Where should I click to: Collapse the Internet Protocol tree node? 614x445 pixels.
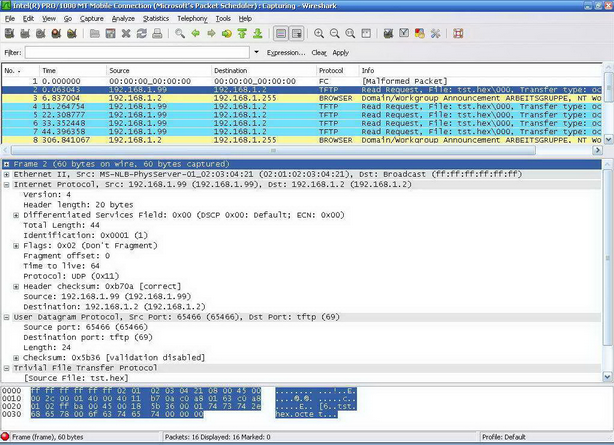(7, 185)
